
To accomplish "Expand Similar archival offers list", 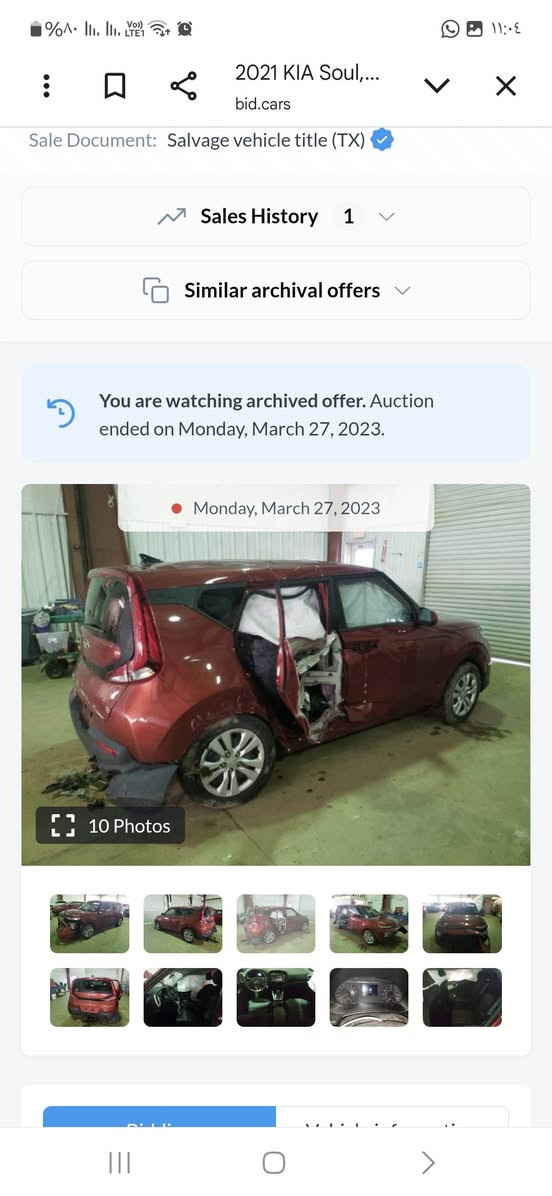I will point(276,291).
